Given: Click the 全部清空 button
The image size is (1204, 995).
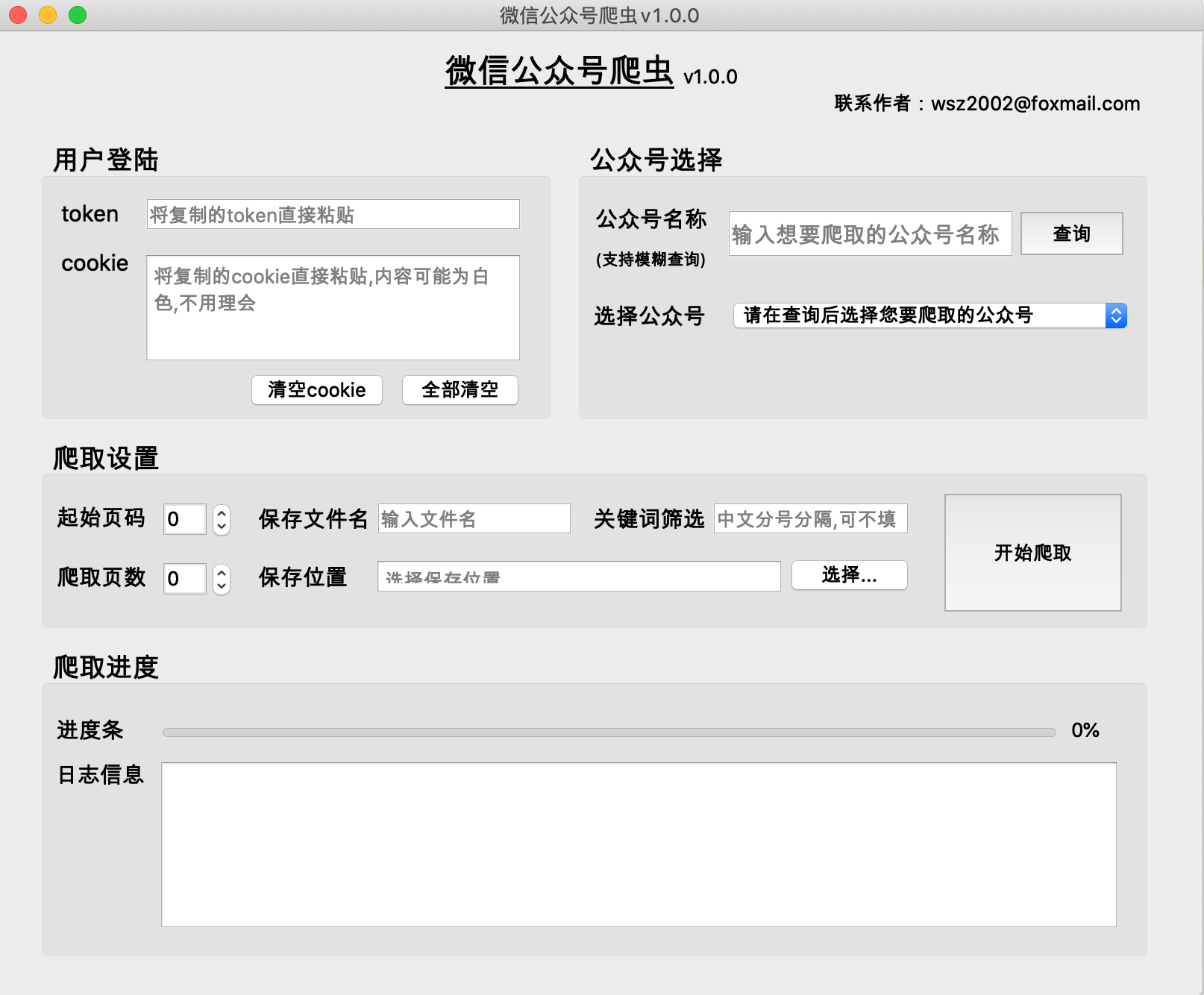Looking at the screenshot, I should (460, 389).
